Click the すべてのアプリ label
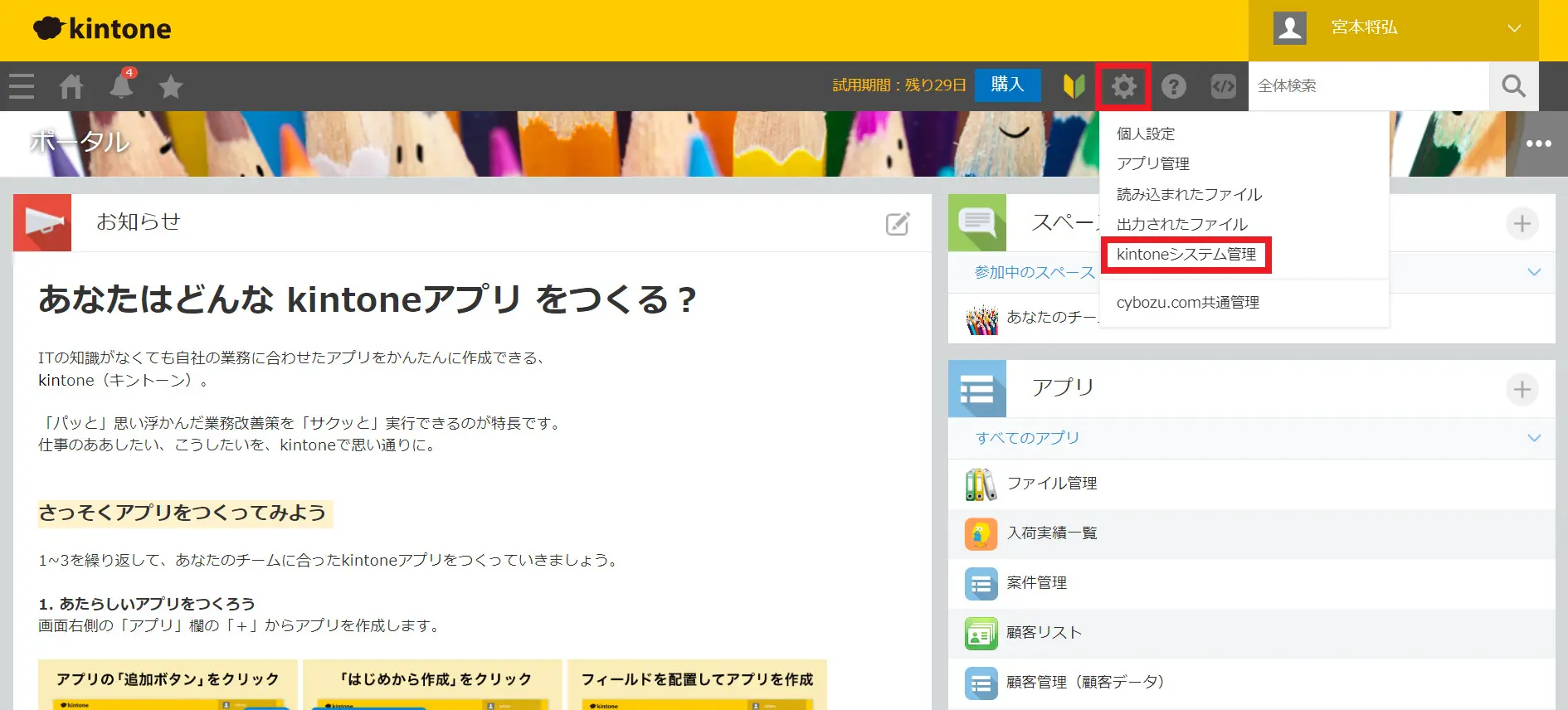This screenshot has height=710, width=1568. click(x=1027, y=438)
